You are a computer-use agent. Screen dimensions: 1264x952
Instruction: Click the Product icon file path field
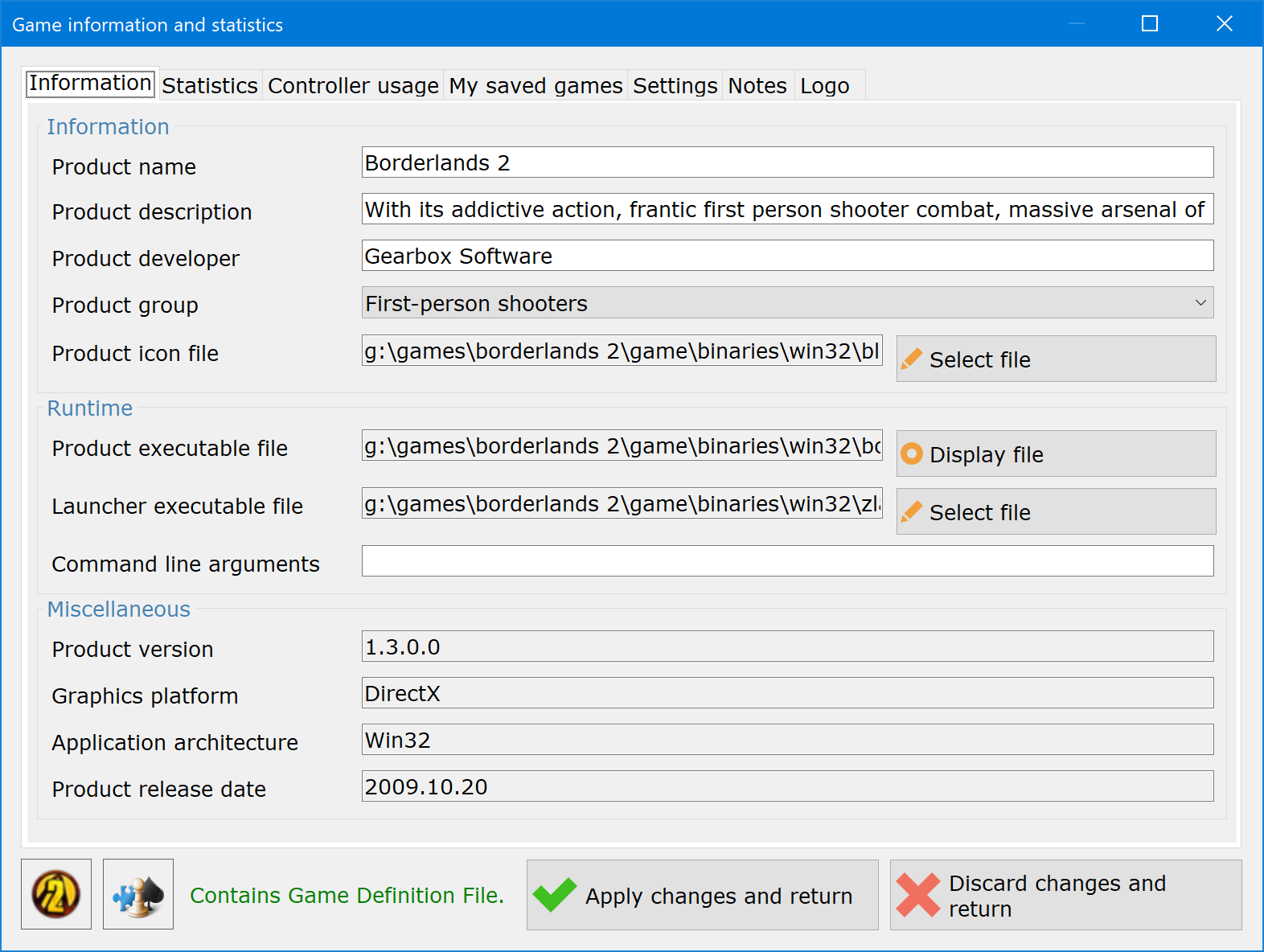click(x=622, y=351)
